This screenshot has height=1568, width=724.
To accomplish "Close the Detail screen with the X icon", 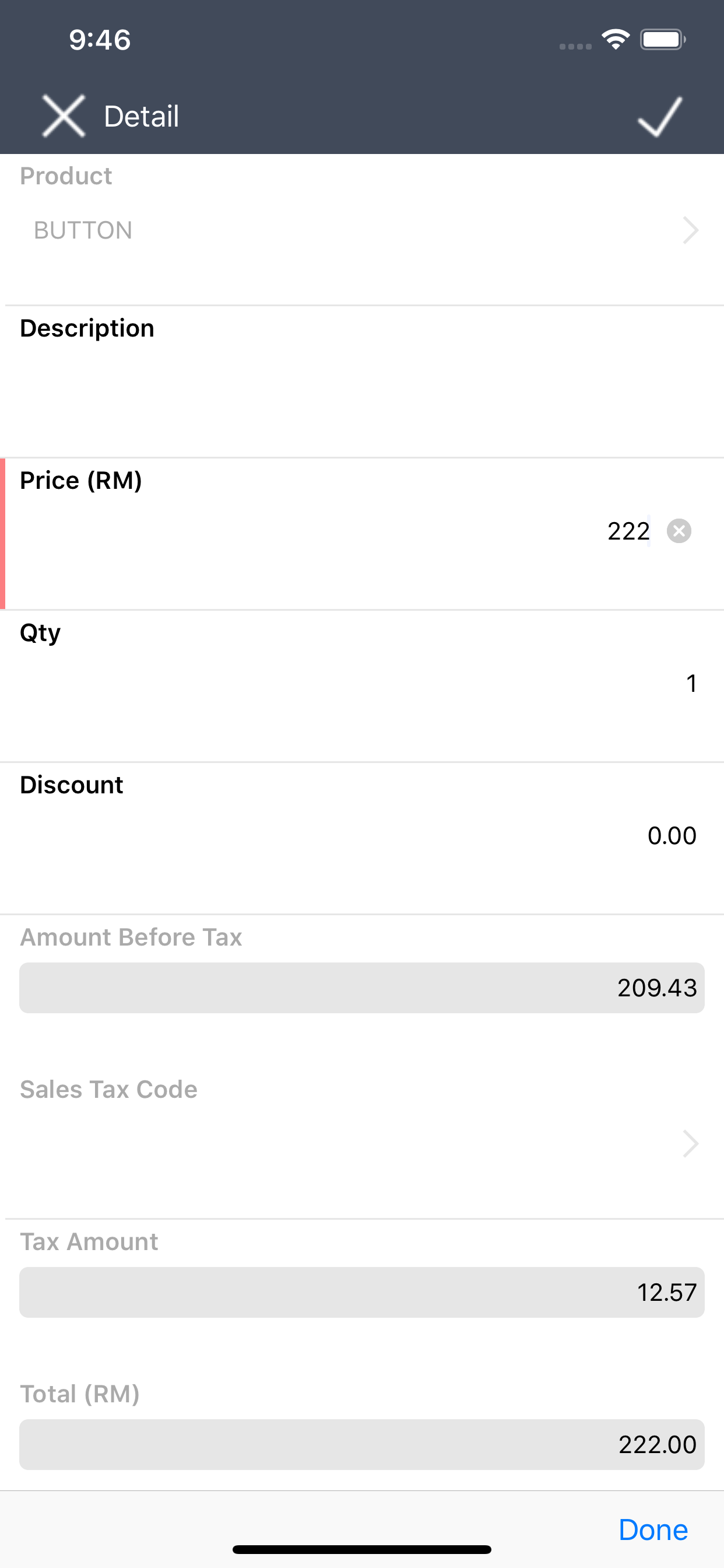I will [x=64, y=116].
